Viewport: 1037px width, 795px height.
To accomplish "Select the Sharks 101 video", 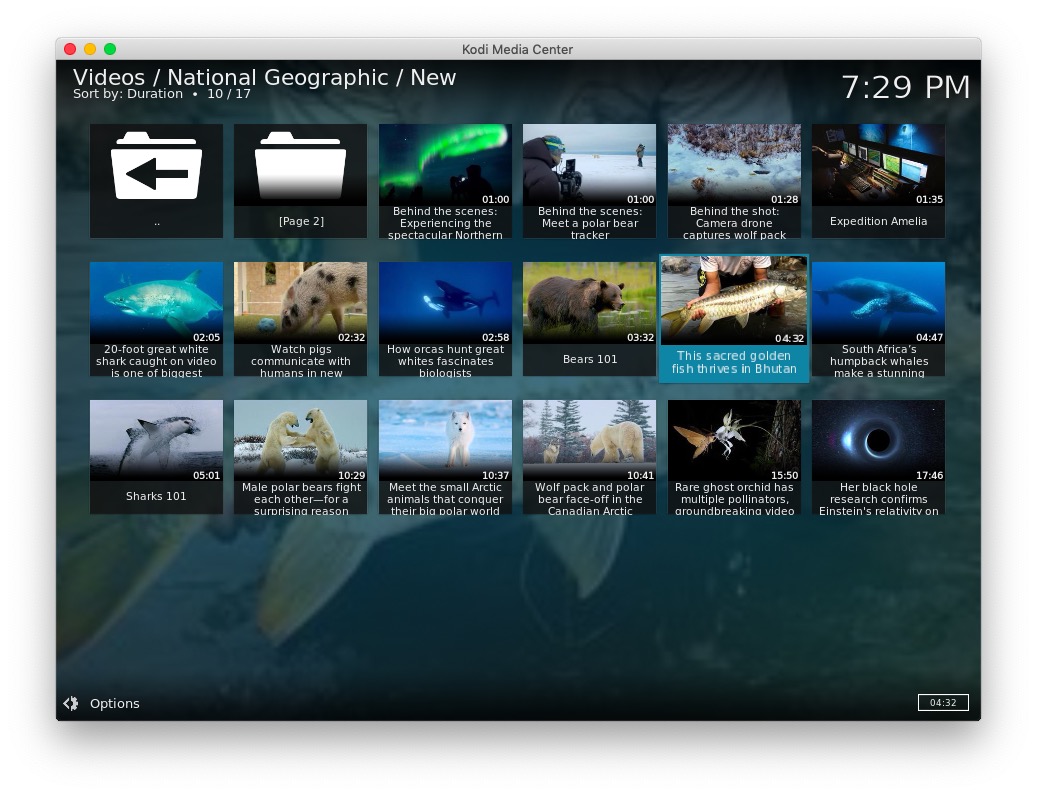I will [156, 442].
